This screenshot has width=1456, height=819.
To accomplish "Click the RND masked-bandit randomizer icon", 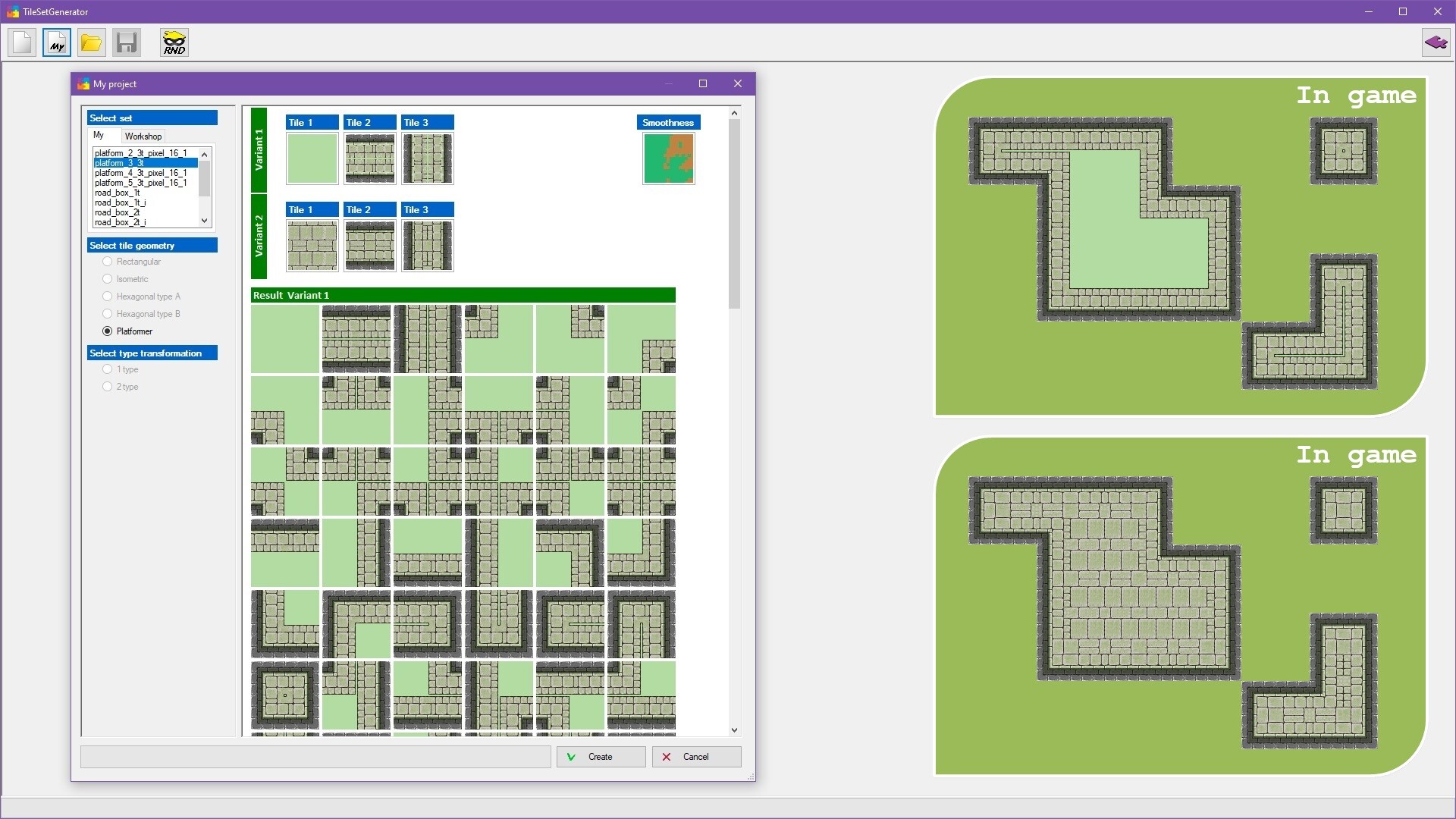I will (174, 42).
